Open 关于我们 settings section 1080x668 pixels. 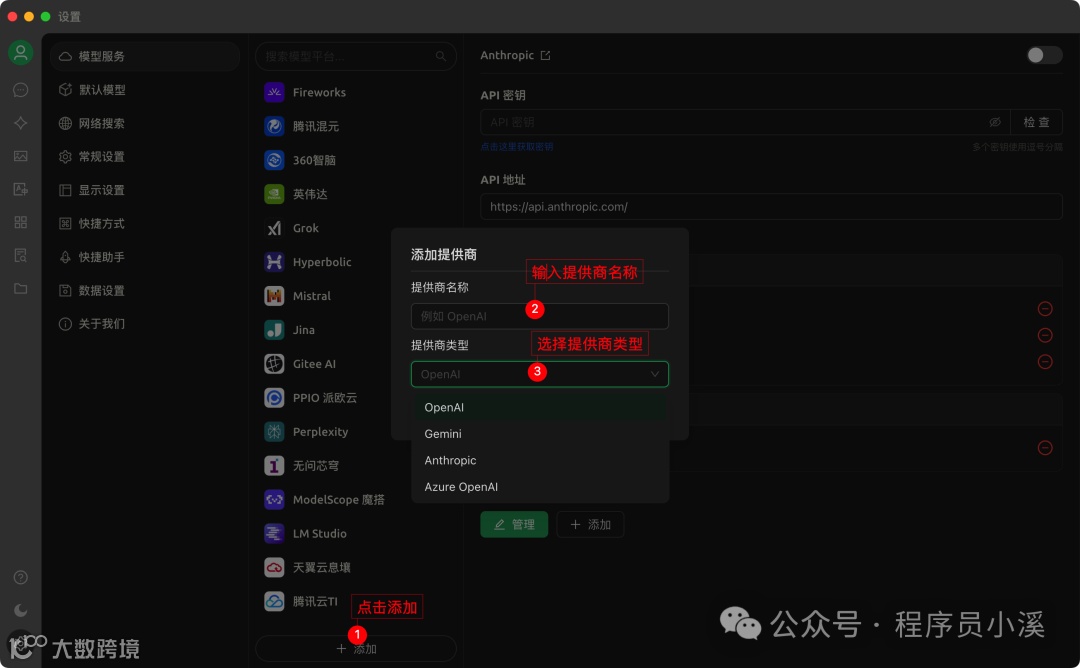[x=145, y=324]
